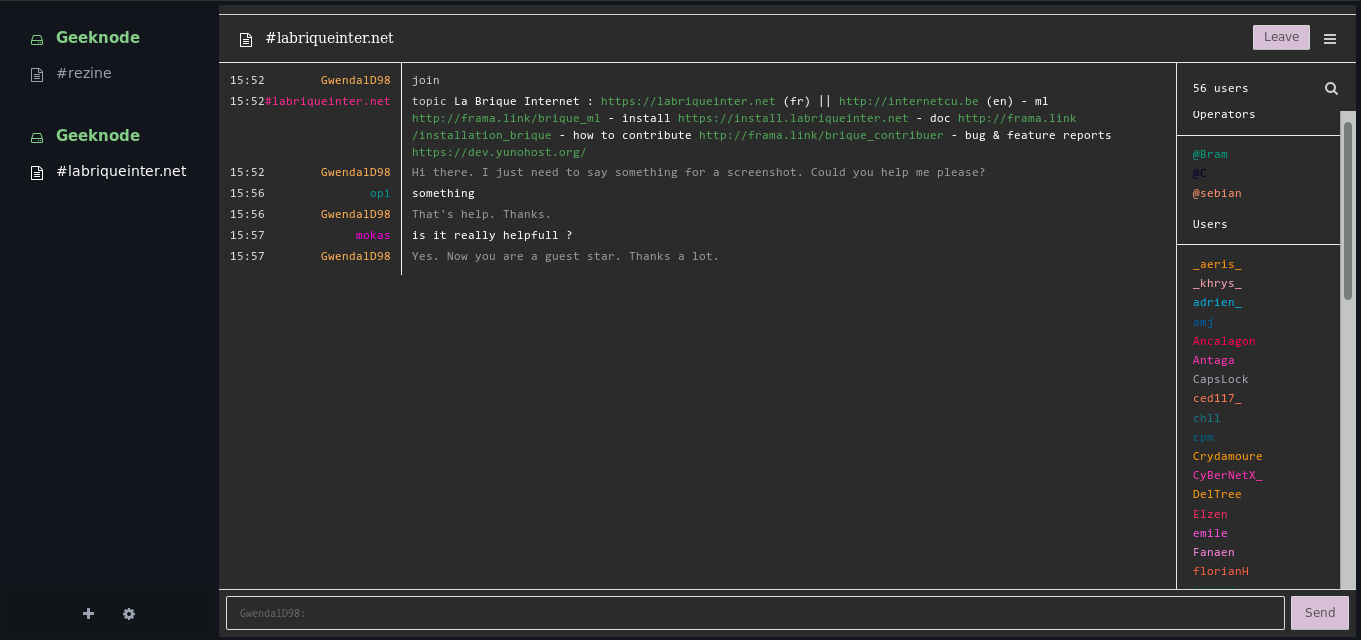
Task: Click the channel icon next to #rezine
Action: click(x=37, y=72)
